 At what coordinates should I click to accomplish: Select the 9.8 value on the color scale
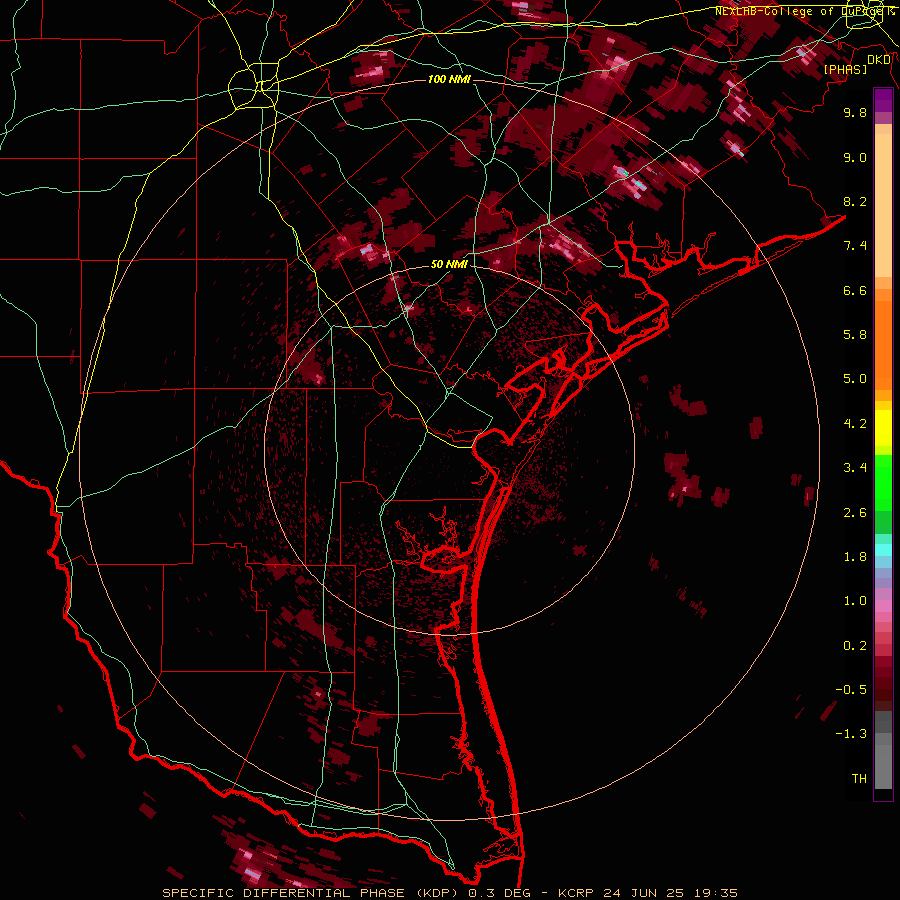pos(855,112)
